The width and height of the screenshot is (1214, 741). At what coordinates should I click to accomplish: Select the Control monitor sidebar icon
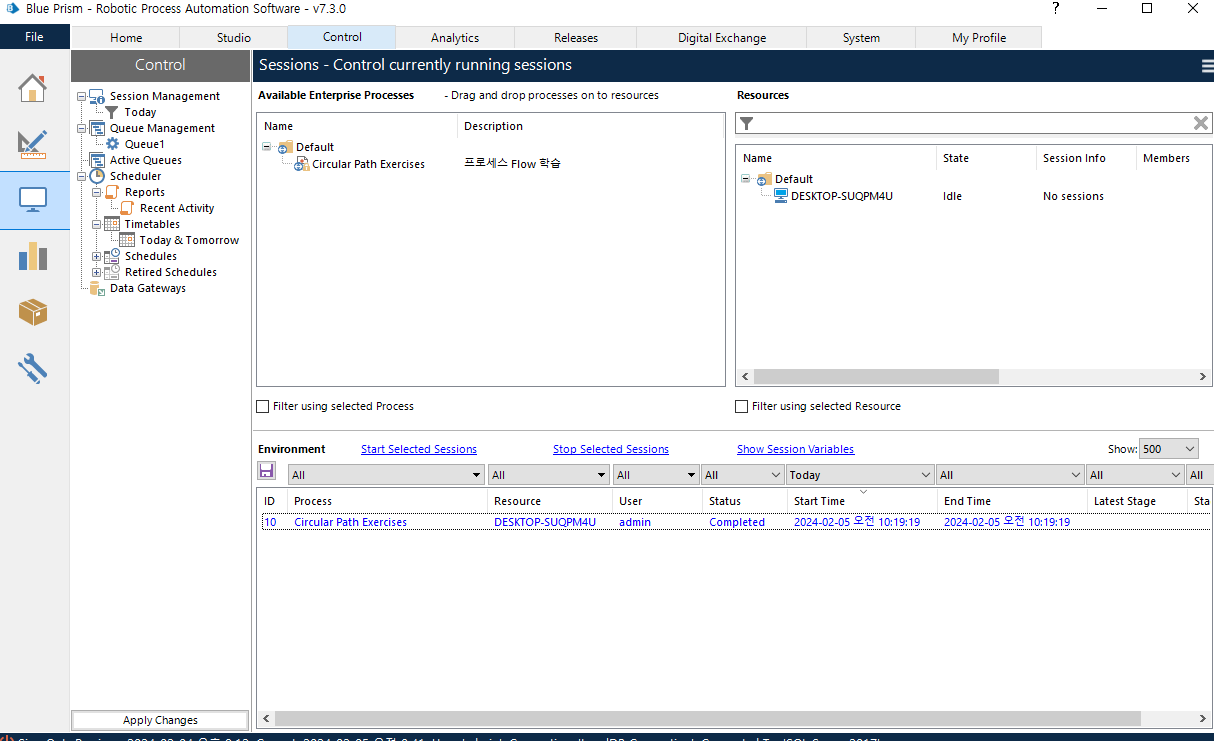coord(33,200)
